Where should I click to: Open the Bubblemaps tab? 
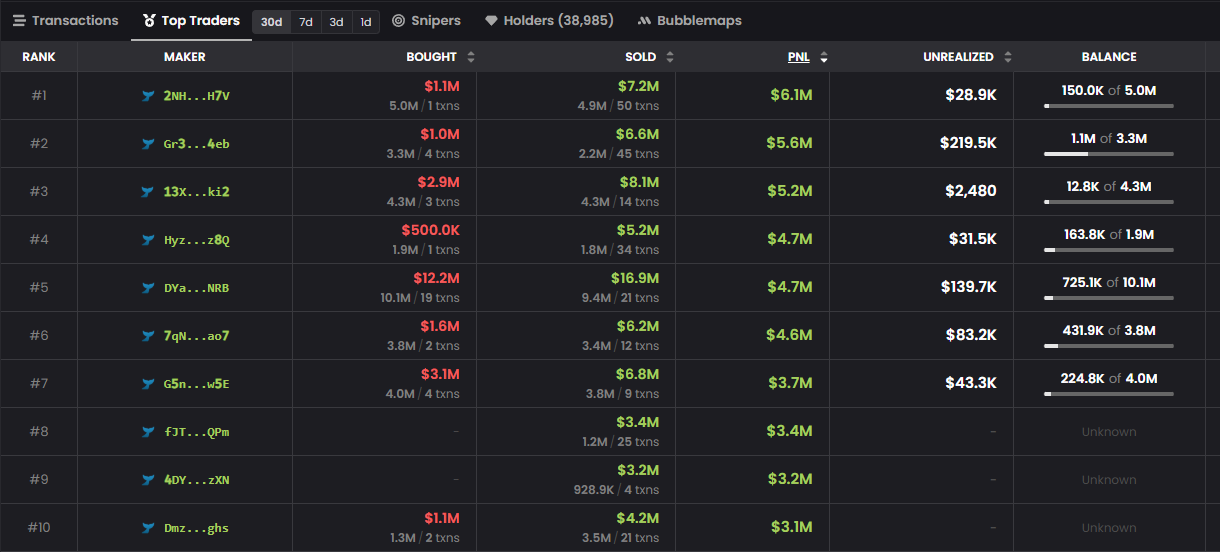pos(689,20)
